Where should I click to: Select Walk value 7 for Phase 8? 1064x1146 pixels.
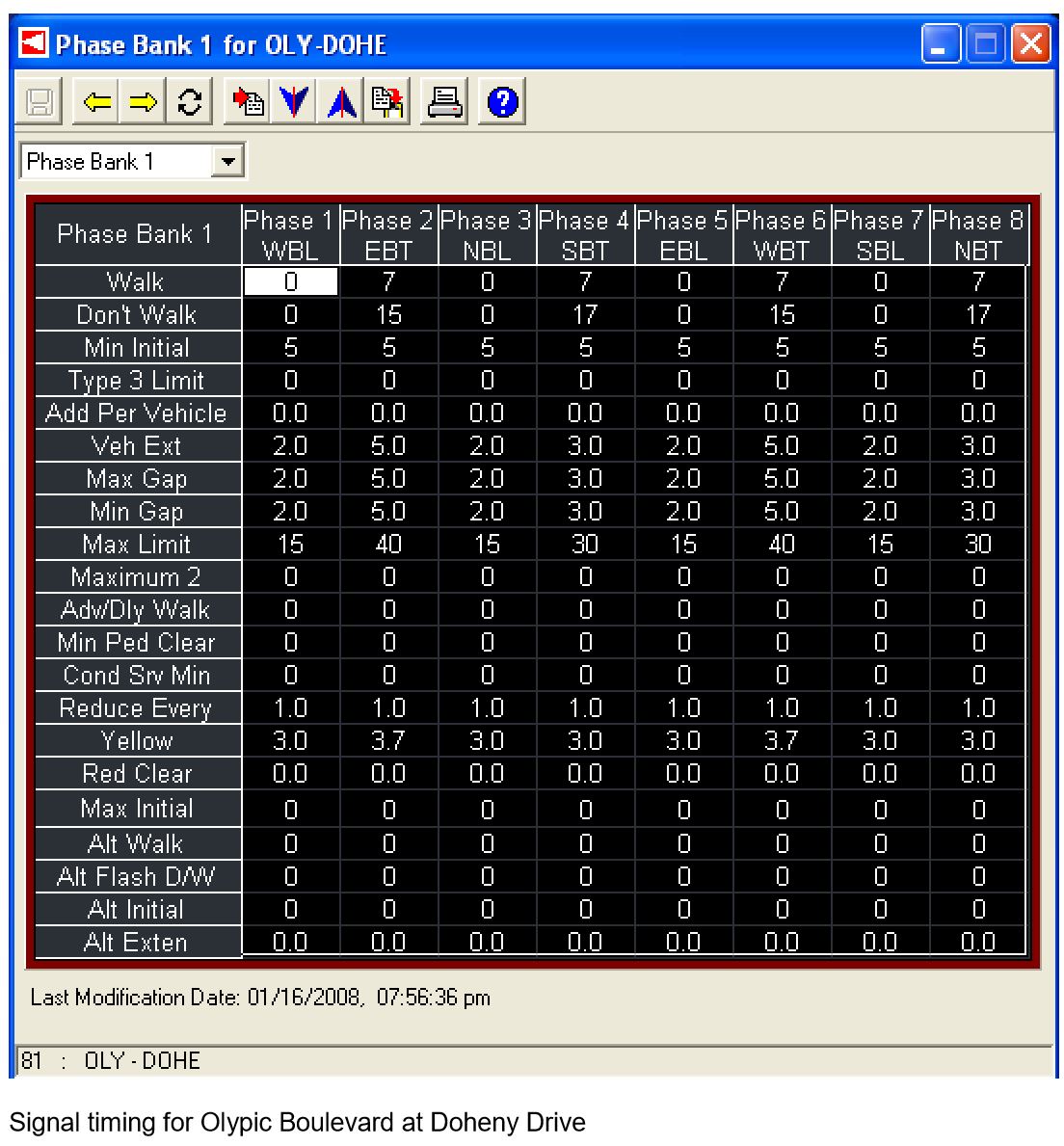pos(978,281)
